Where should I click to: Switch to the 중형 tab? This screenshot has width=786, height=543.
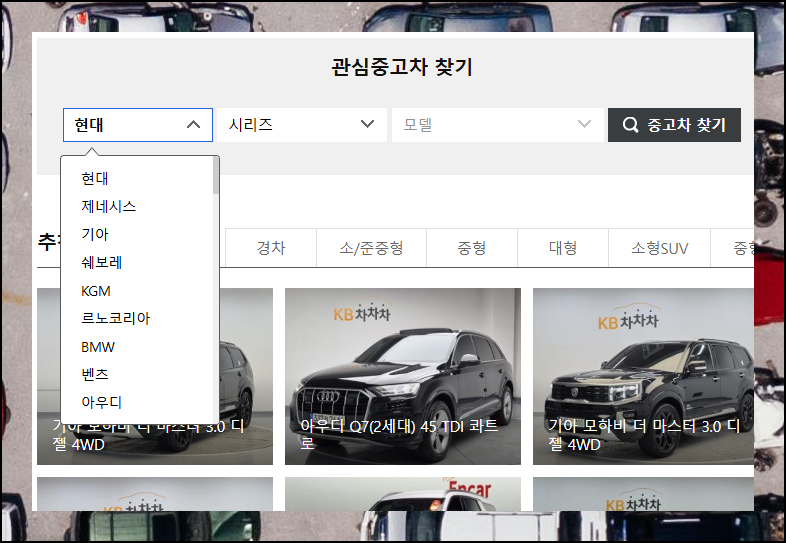472,248
